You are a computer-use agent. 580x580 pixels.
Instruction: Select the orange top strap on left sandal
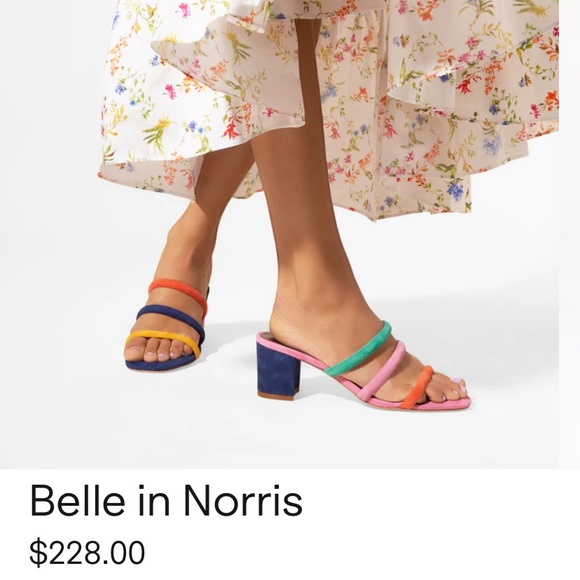pos(178,294)
